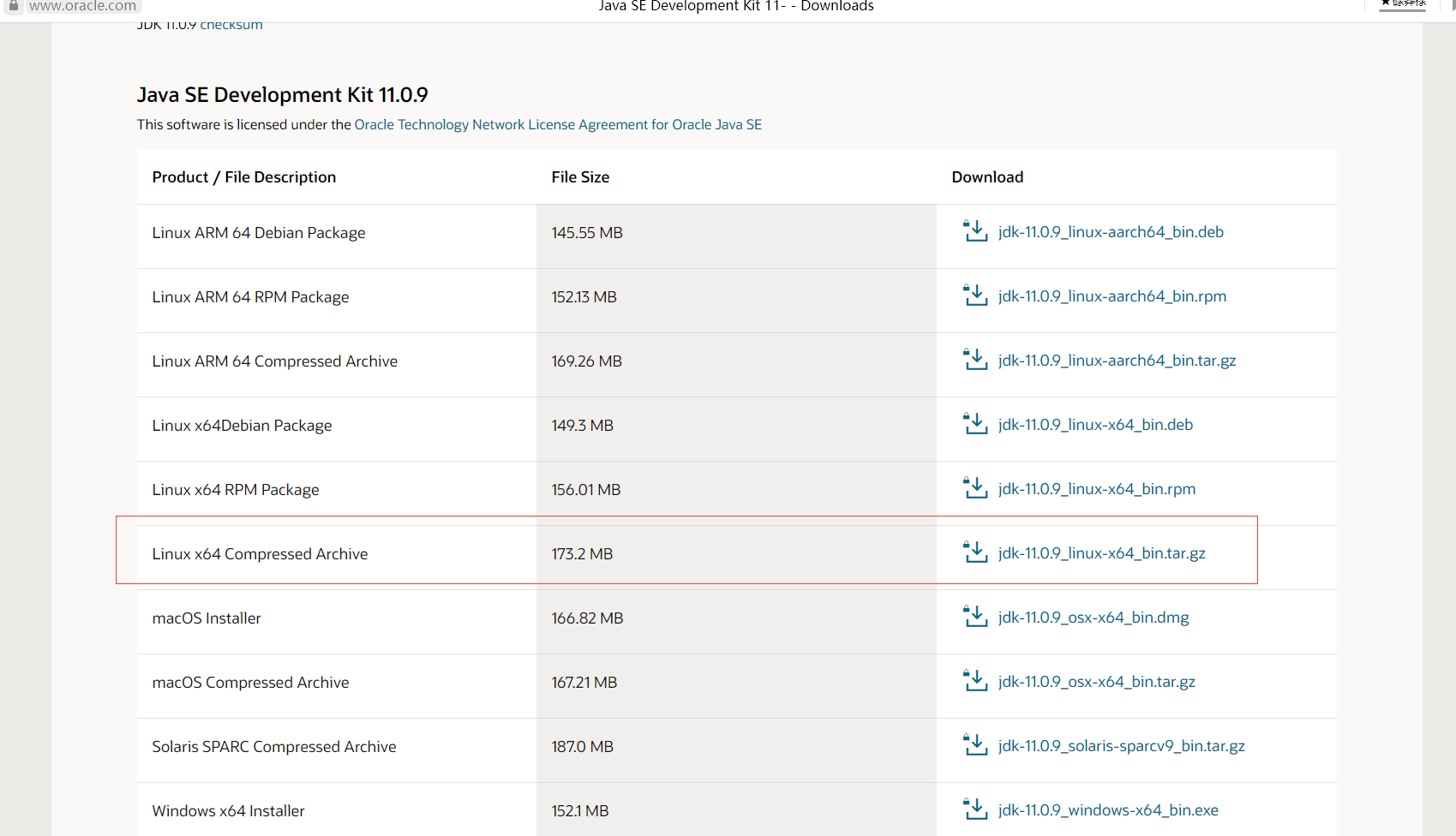The image size is (1456, 836).
Task: Click the 149.3 MB file size cell
Action: 736,429
